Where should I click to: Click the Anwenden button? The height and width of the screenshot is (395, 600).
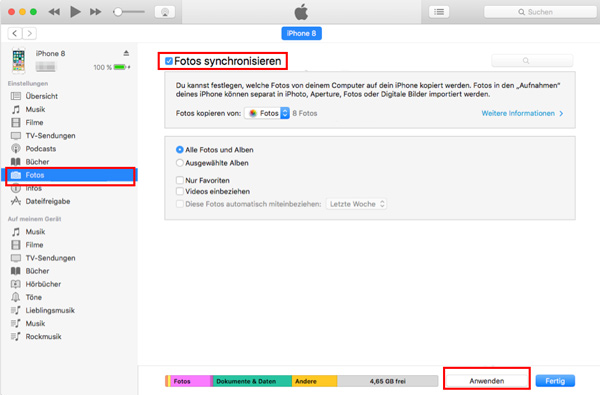(487, 381)
